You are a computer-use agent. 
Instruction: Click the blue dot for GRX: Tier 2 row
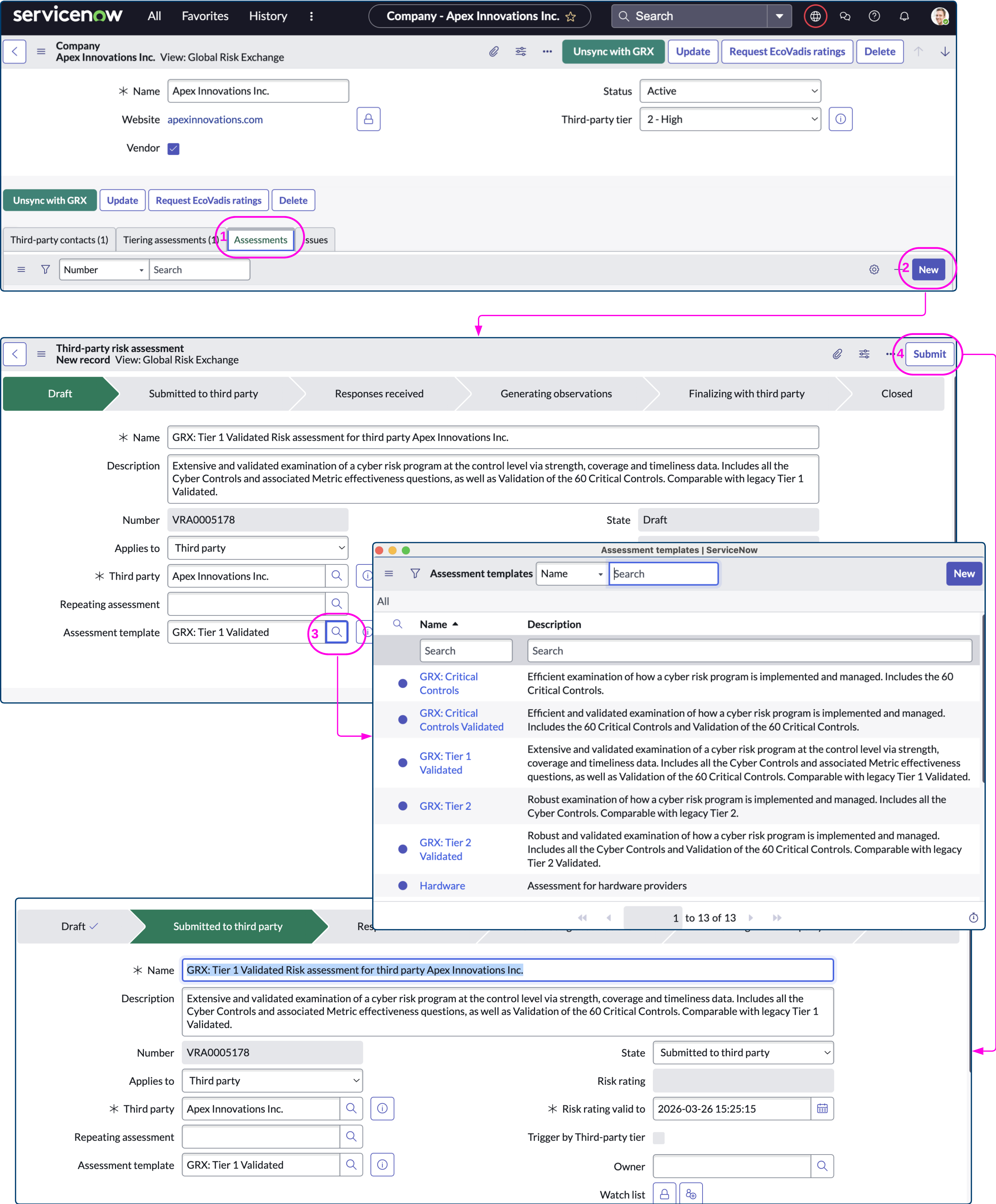tap(403, 806)
